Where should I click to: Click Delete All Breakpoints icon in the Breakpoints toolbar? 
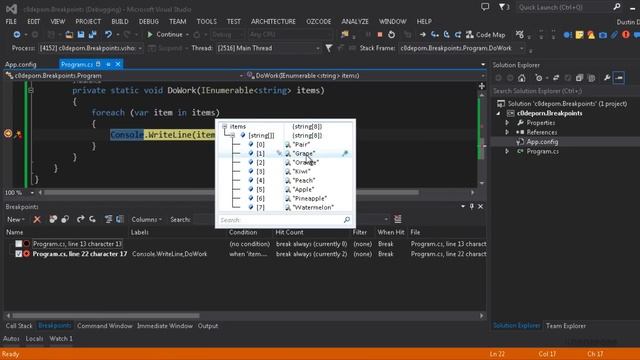click(53, 220)
